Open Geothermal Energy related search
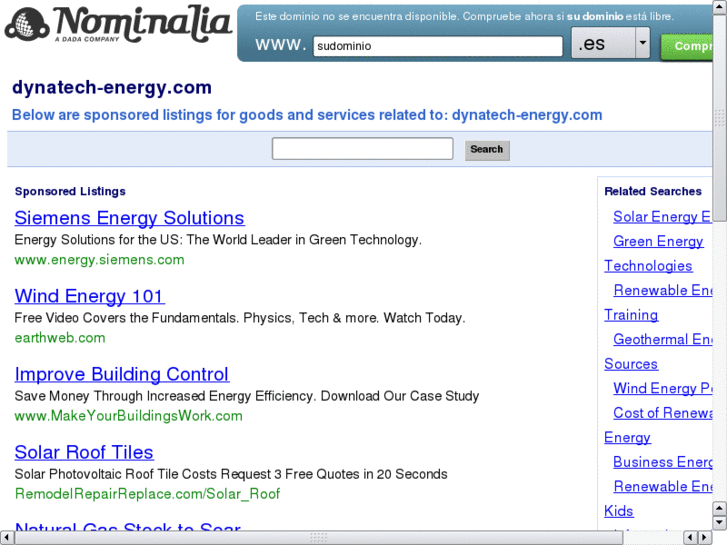 point(662,340)
